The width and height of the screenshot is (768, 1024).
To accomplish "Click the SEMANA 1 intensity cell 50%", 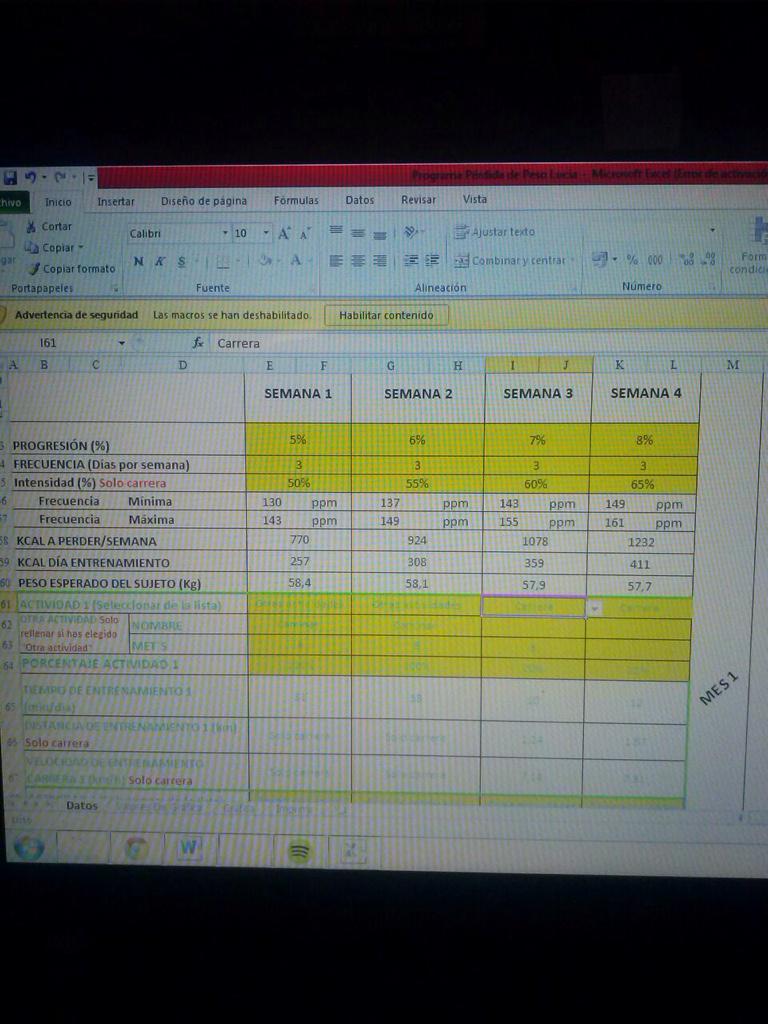I will (x=299, y=483).
